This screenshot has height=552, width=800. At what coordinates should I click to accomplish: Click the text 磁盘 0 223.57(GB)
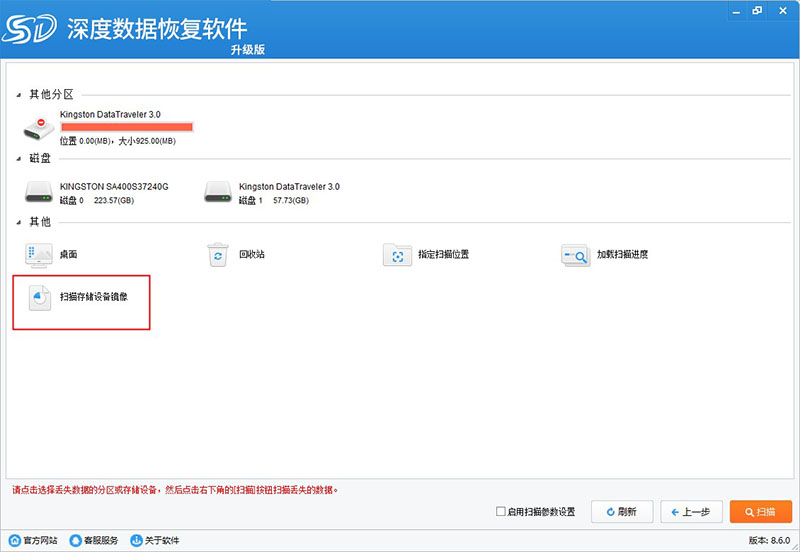[x=97, y=200]
